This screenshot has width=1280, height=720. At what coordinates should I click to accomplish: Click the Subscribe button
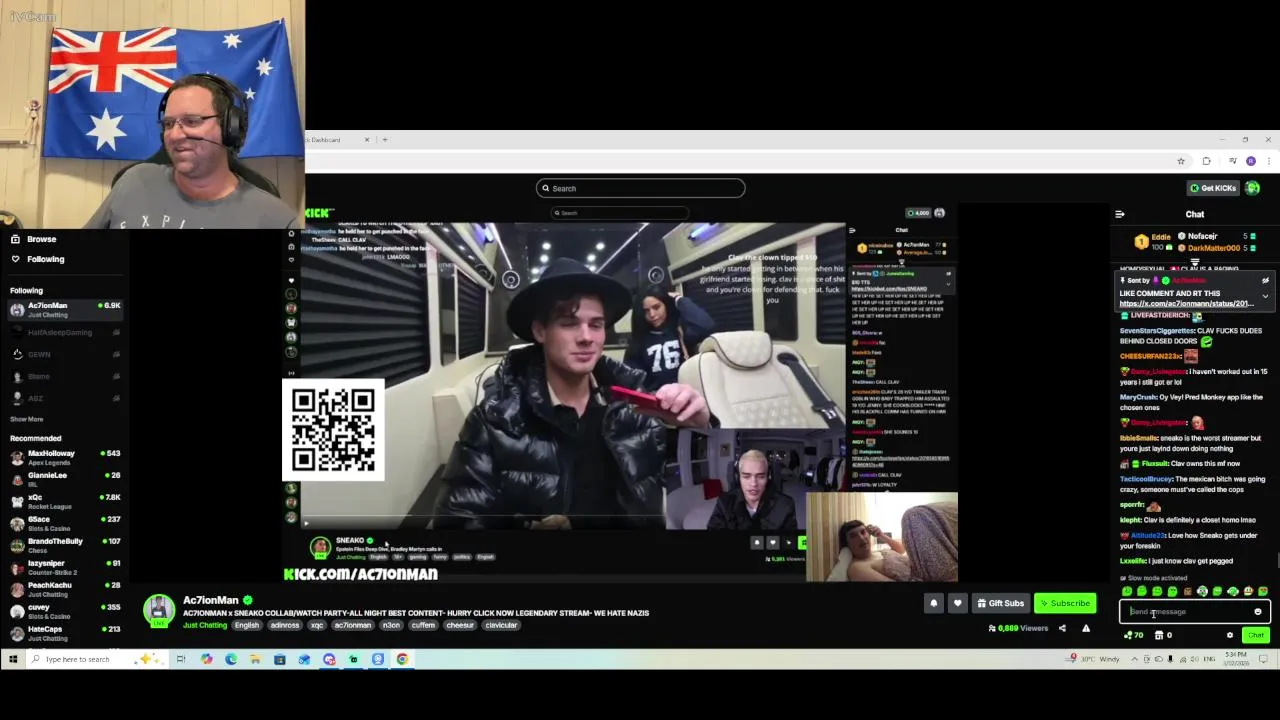point(1064,603)
